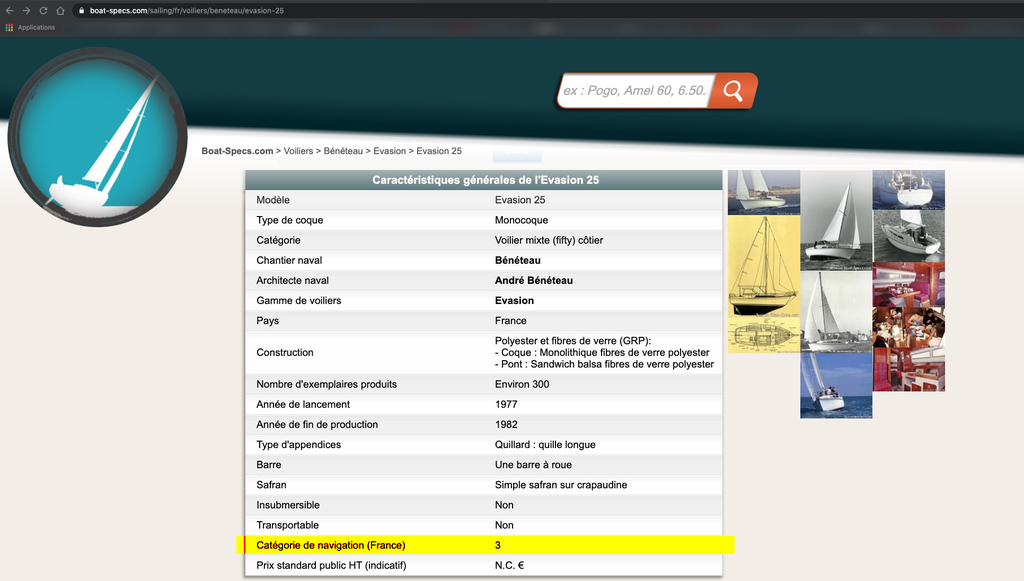1024x581 pixels.
Task: Click the 'Insubmersible' row label
Action: [288, 505]
